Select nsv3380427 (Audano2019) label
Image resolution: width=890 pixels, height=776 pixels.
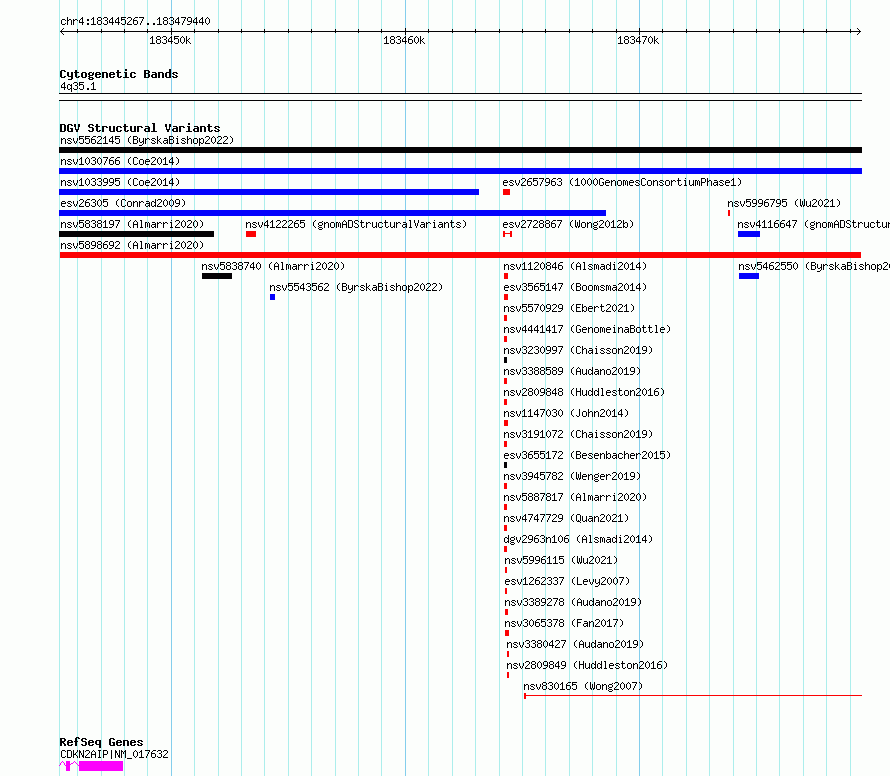pyautogui.click(x=575, y=644)
